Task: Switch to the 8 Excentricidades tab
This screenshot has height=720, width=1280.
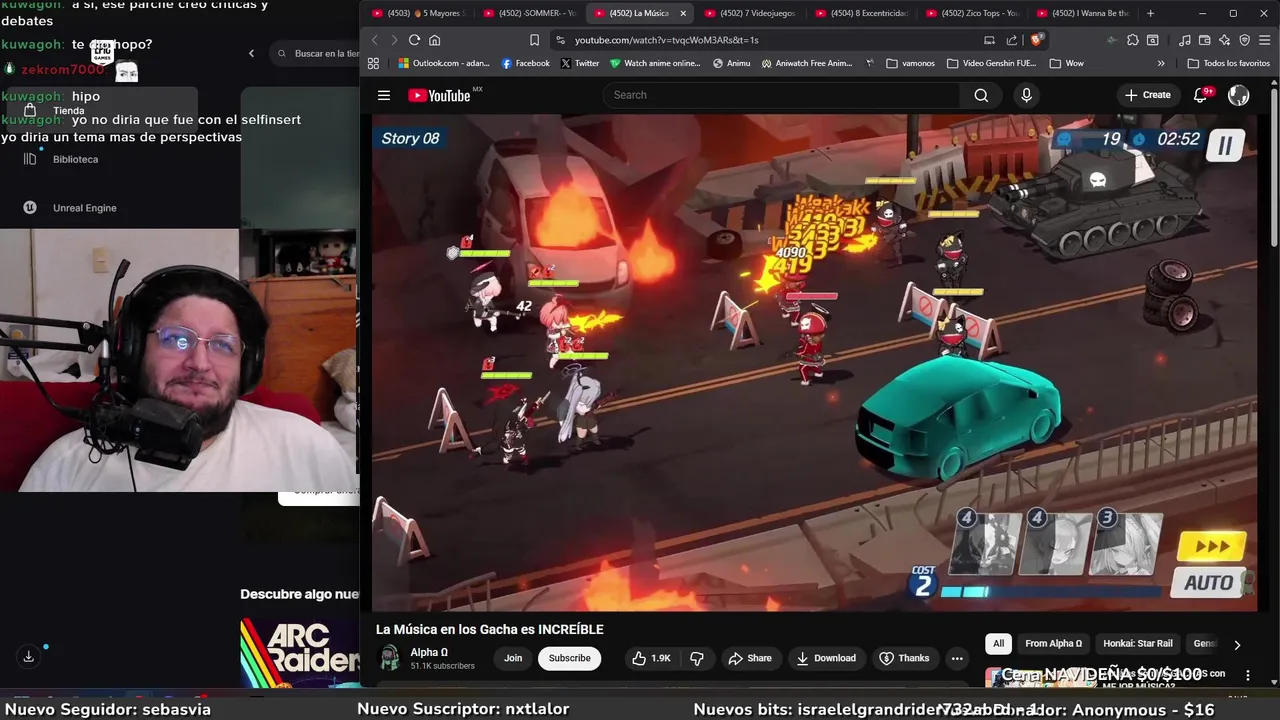Action: (861, 13)
